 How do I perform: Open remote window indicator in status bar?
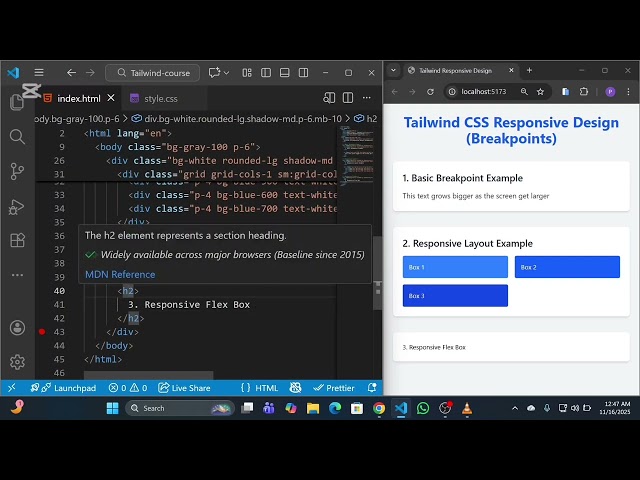(12, 388)
